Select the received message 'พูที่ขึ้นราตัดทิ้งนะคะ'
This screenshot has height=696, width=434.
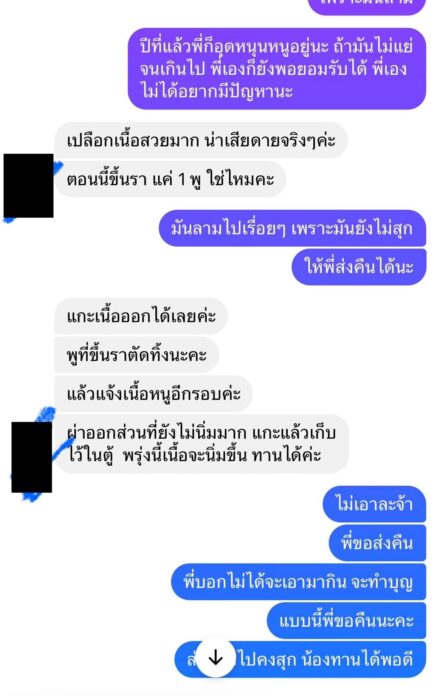coord(137,355)
